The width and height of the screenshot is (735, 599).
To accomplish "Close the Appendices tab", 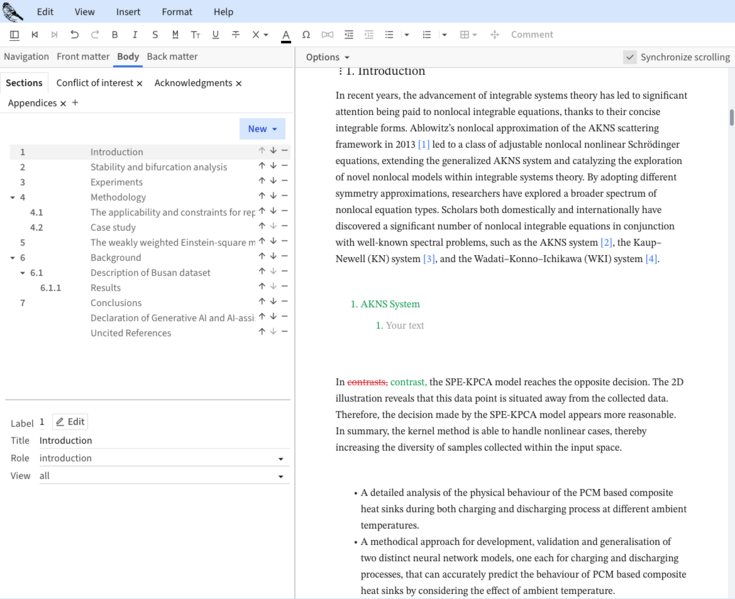I will 63,104.
